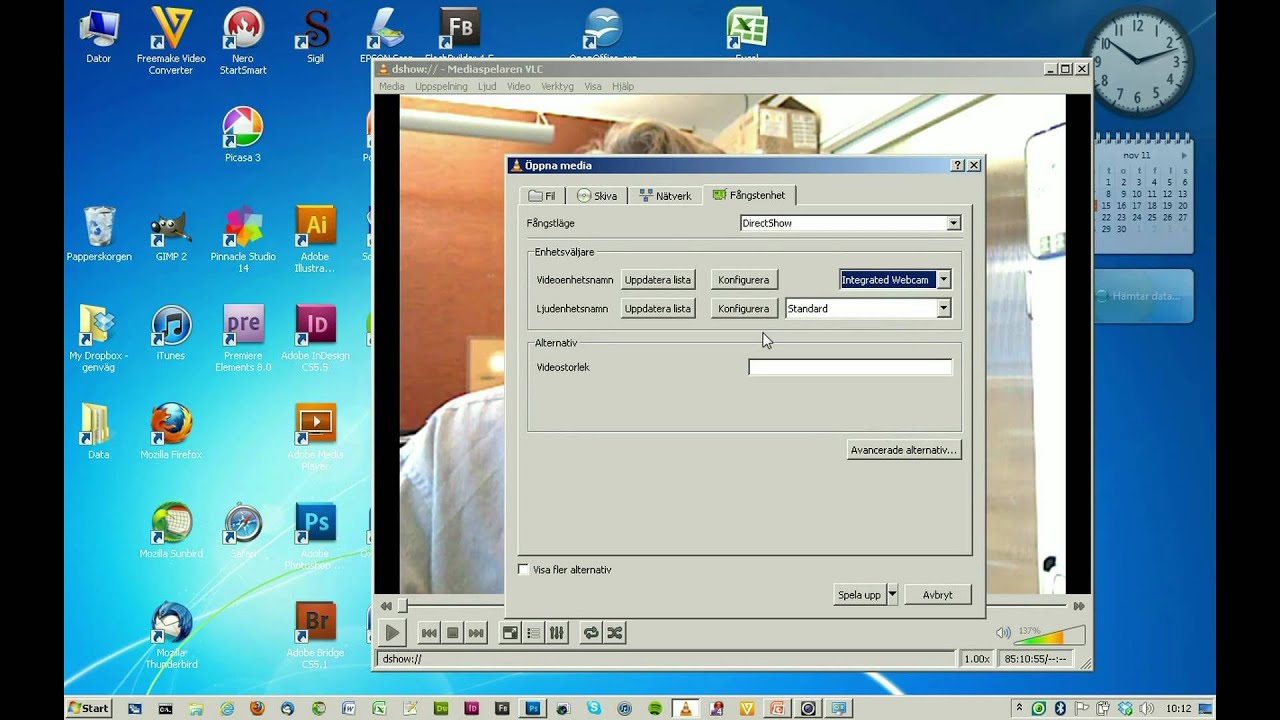1280x720 pixels.
Task: Click Konfigurera for the video device
Action: [744, 280]
